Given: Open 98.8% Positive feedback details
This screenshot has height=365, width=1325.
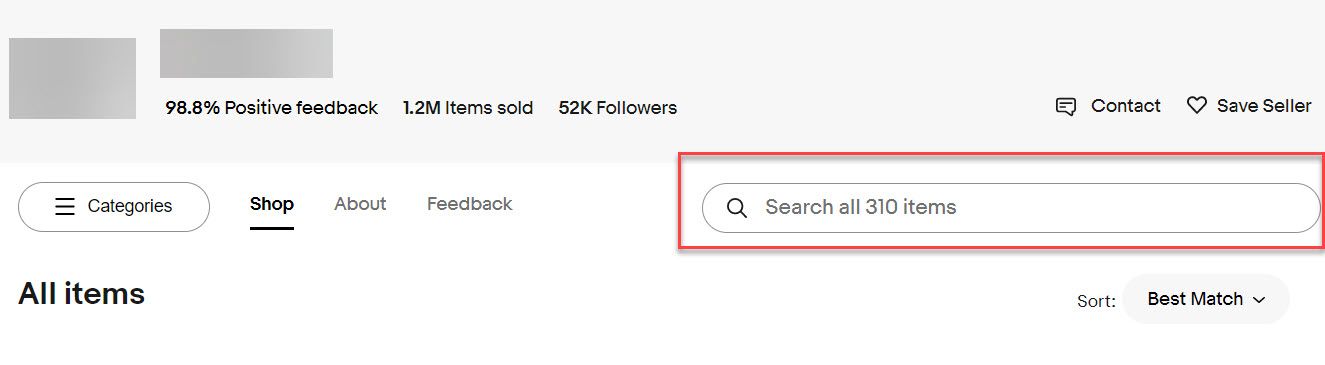Looking at the screenshot, I should click(272, 108).
